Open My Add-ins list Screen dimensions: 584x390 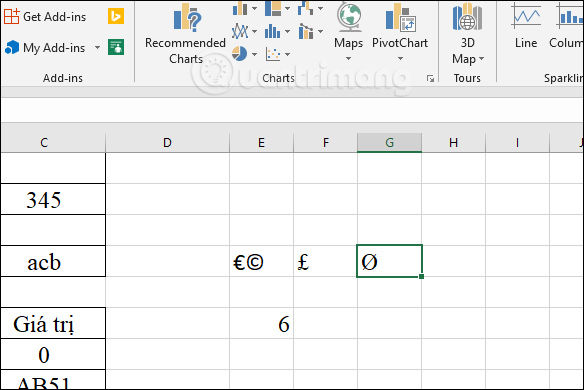point(45,48)
